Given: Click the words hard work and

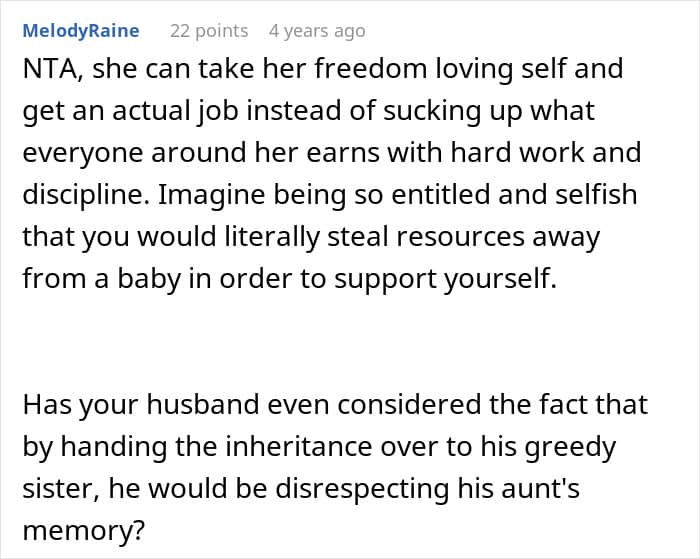Looking at the screenshot, I should tap(546, 153).
